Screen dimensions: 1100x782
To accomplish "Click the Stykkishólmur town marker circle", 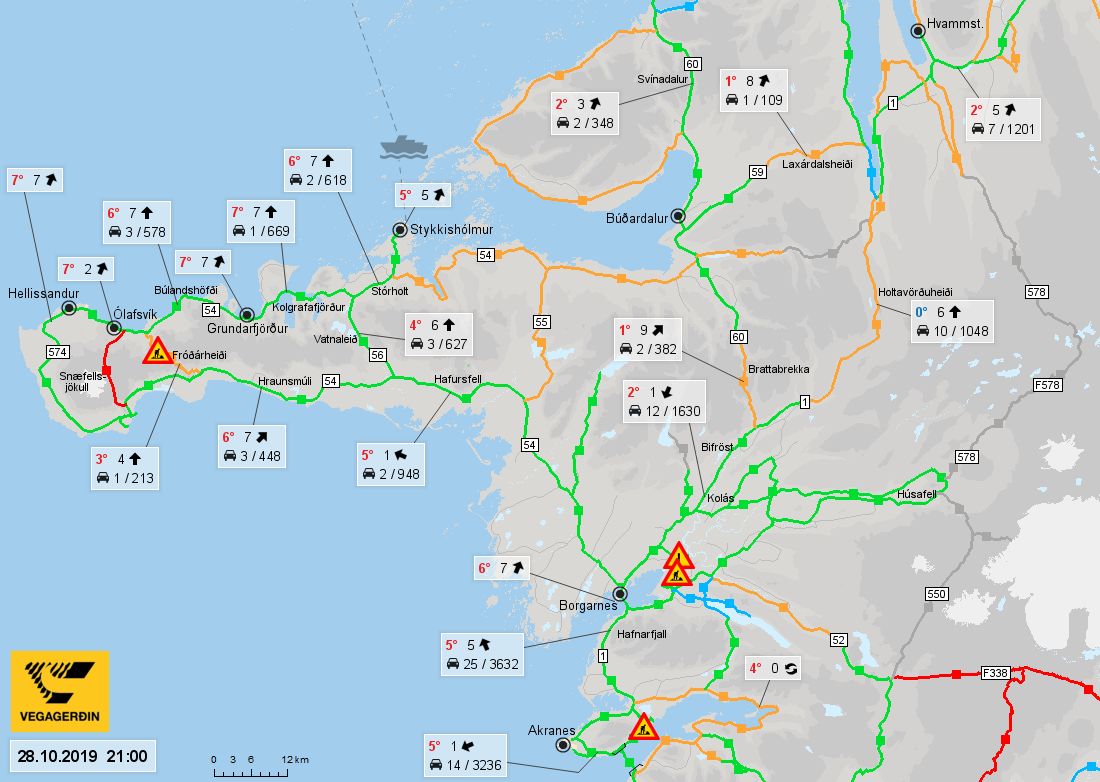I will point(400,229).
